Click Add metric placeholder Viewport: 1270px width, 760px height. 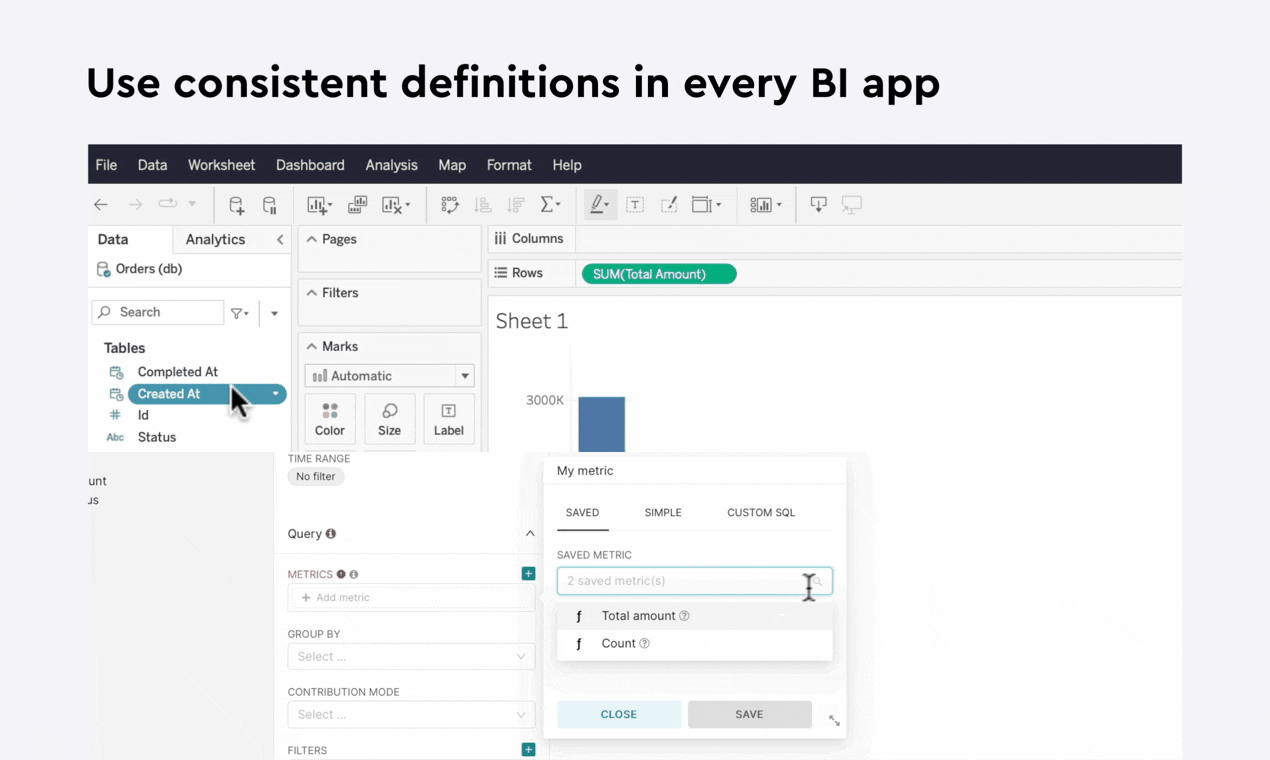click(411, 598)
